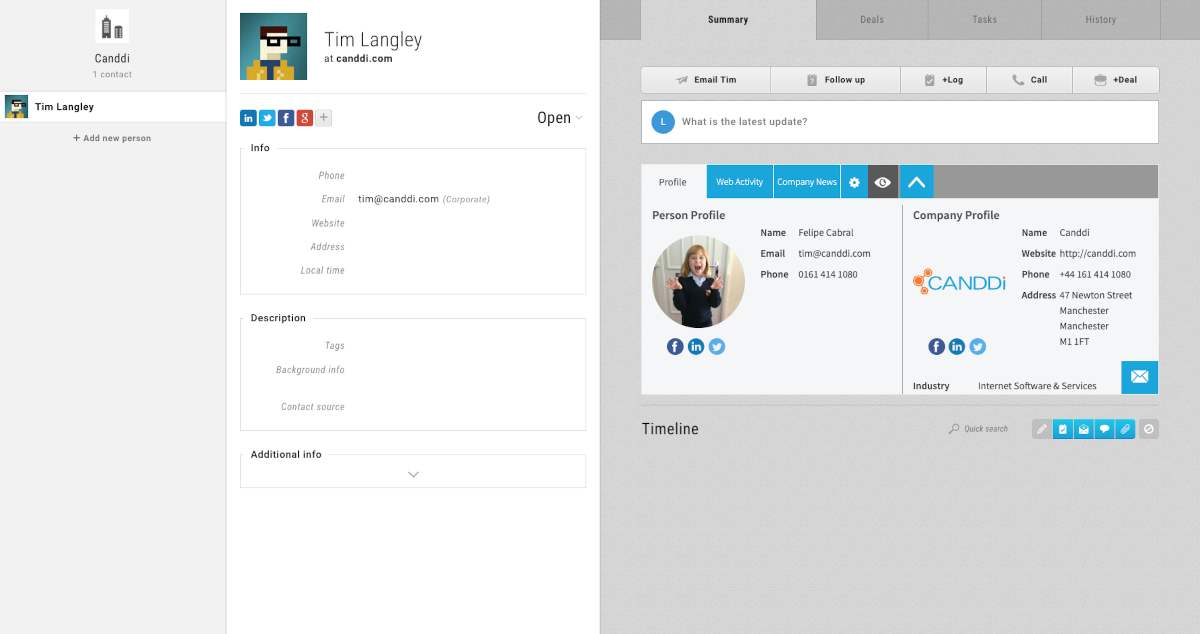
Task: Click the Person Profile photo
Action: [x=698, y=282]
